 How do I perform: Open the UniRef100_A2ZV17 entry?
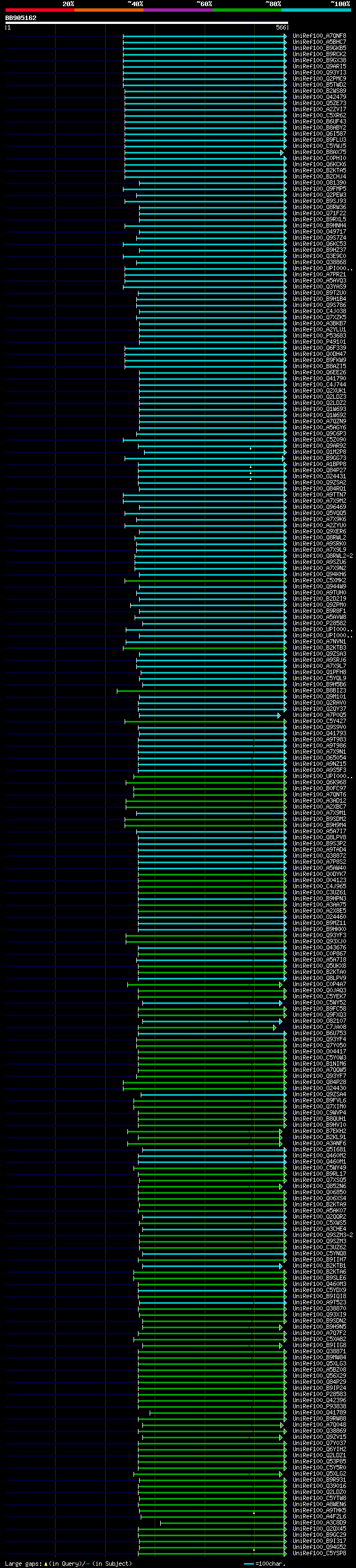(319, 109)
